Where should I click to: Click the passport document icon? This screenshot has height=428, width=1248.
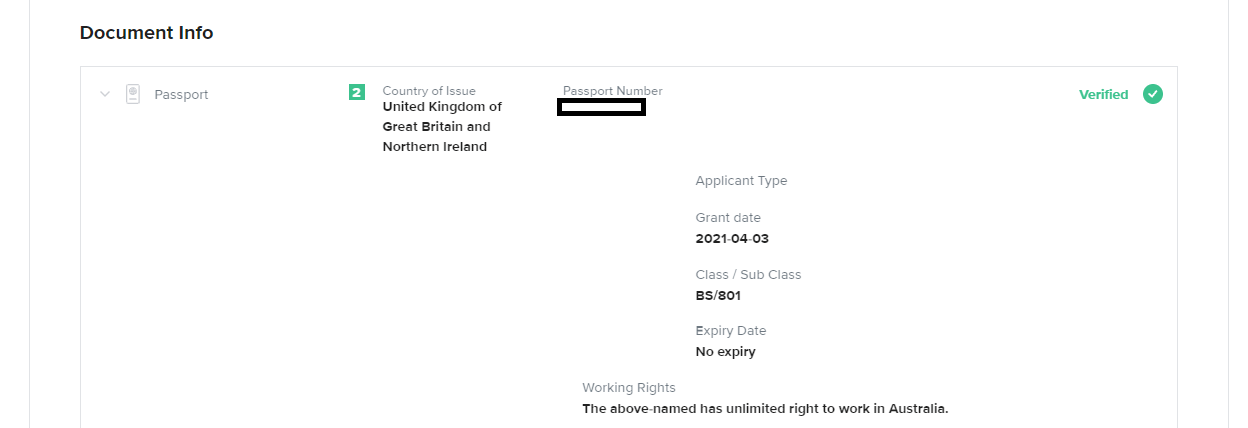[x=133, y=94]
